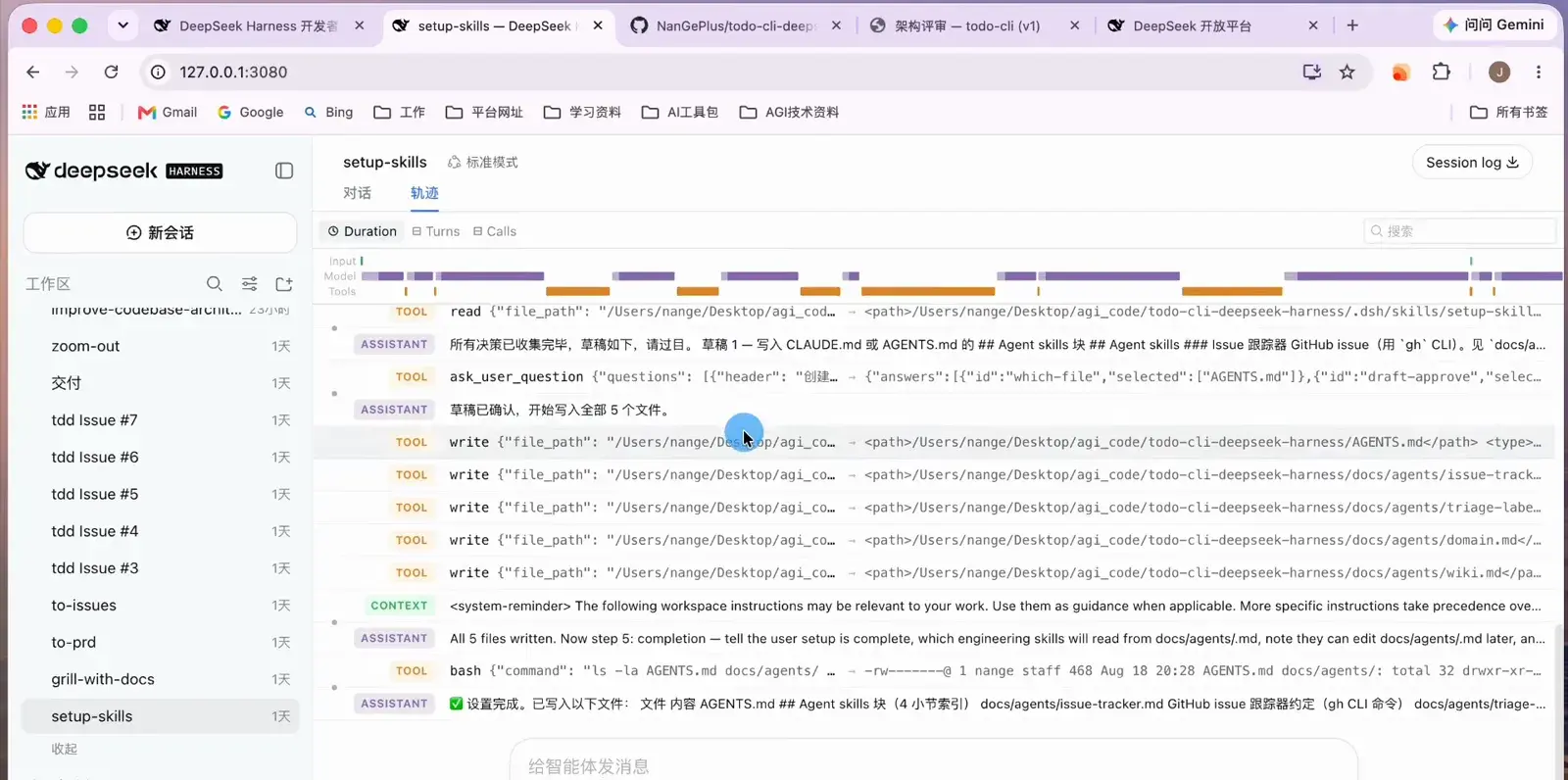Click the deepseek HARNESS logo
The image size is (1568, 780).
[123, 171]
